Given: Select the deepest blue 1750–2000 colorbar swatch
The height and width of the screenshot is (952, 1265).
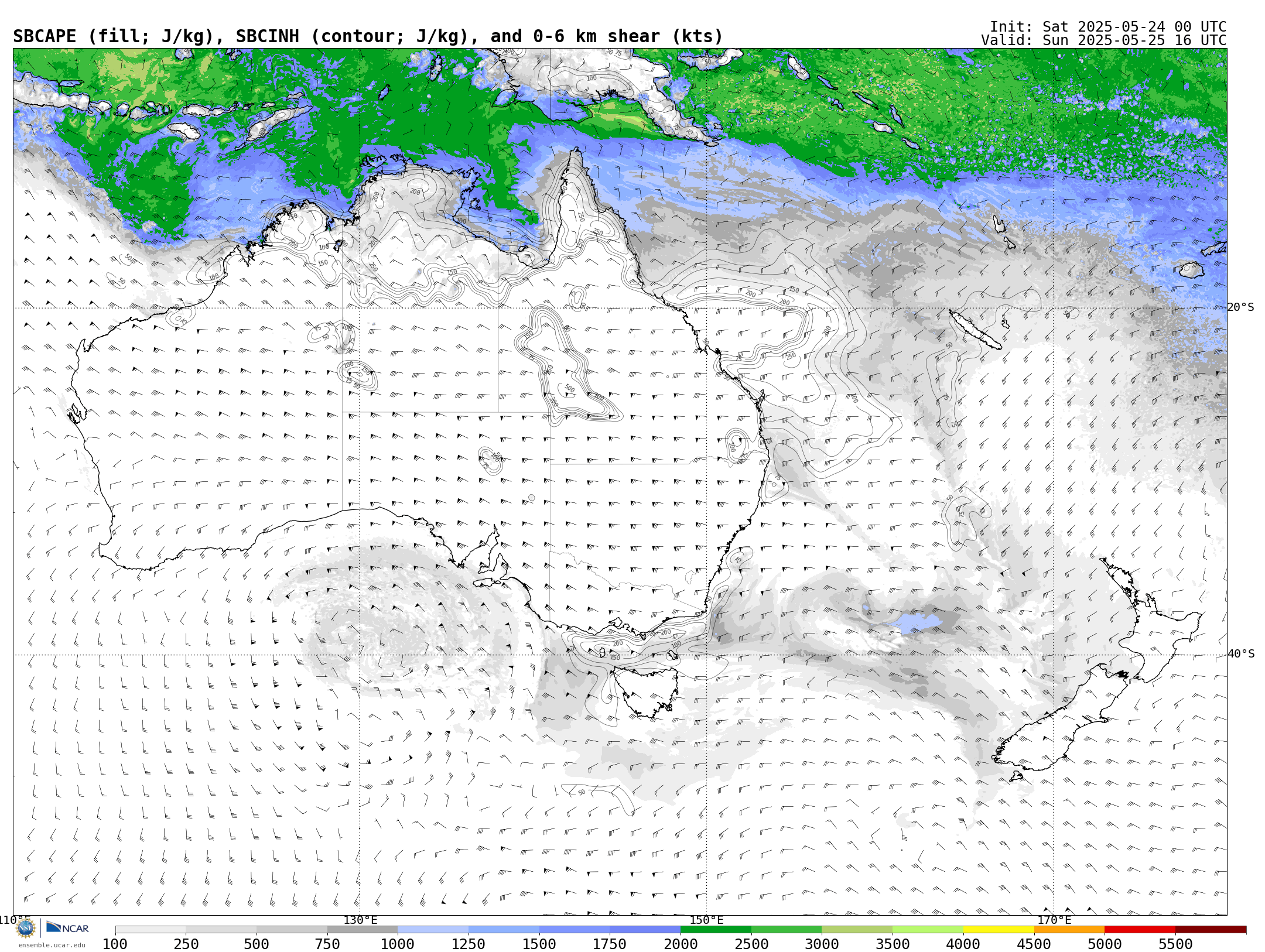Looking at the screenshot, I should coord(645,929).
